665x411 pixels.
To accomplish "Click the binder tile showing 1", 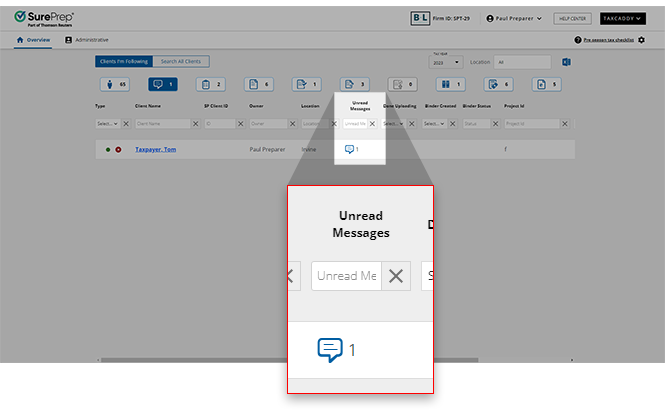I will (x=451, y=84).
